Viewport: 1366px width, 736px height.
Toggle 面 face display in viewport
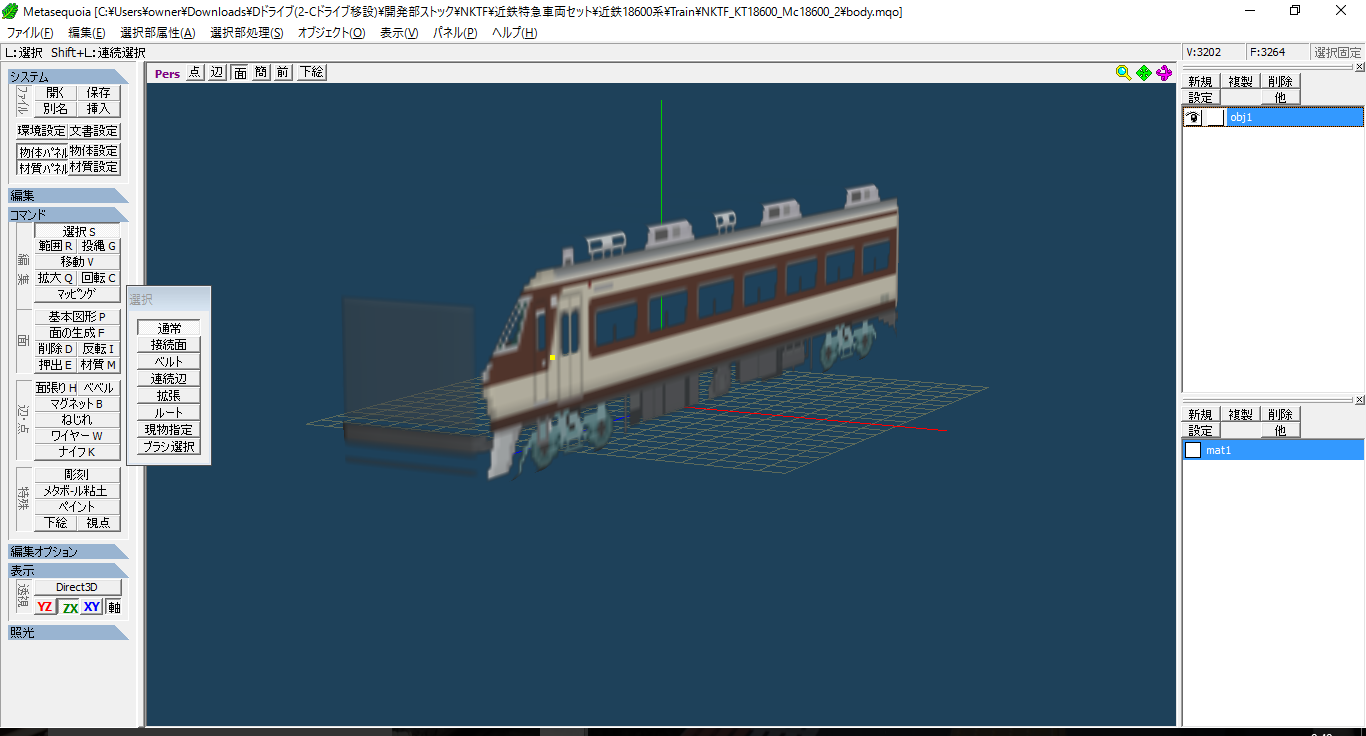tap(240, 72)
